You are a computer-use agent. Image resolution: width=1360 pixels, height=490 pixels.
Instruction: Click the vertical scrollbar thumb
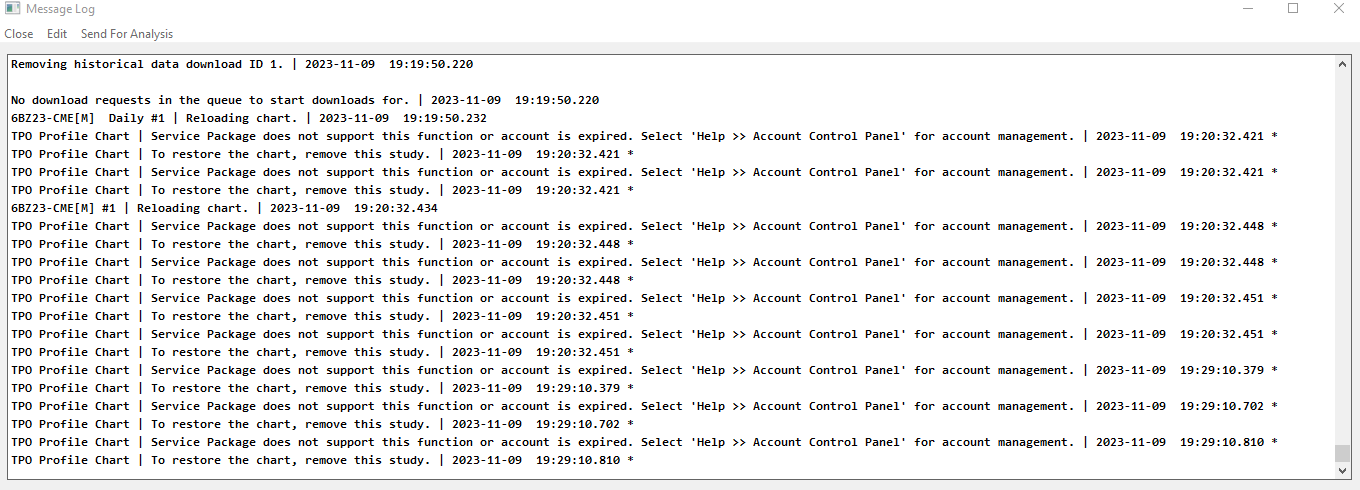point(1343,453)
